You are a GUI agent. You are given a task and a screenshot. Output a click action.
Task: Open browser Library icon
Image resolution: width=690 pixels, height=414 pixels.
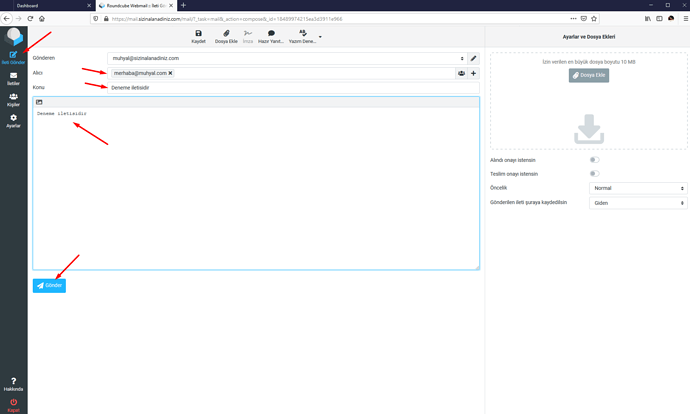648,18
